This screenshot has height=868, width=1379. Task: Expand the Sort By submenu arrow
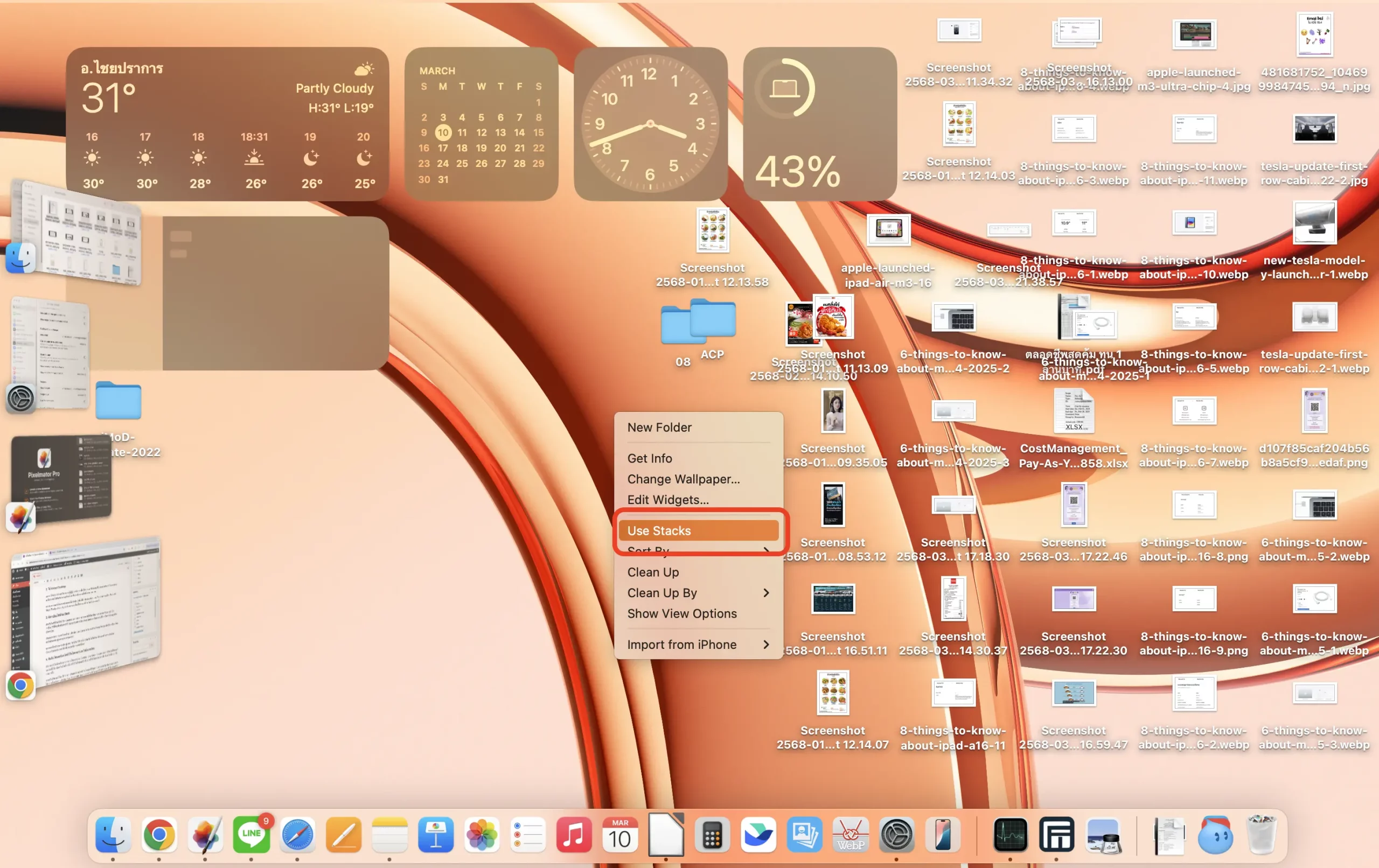coord(766,551)
